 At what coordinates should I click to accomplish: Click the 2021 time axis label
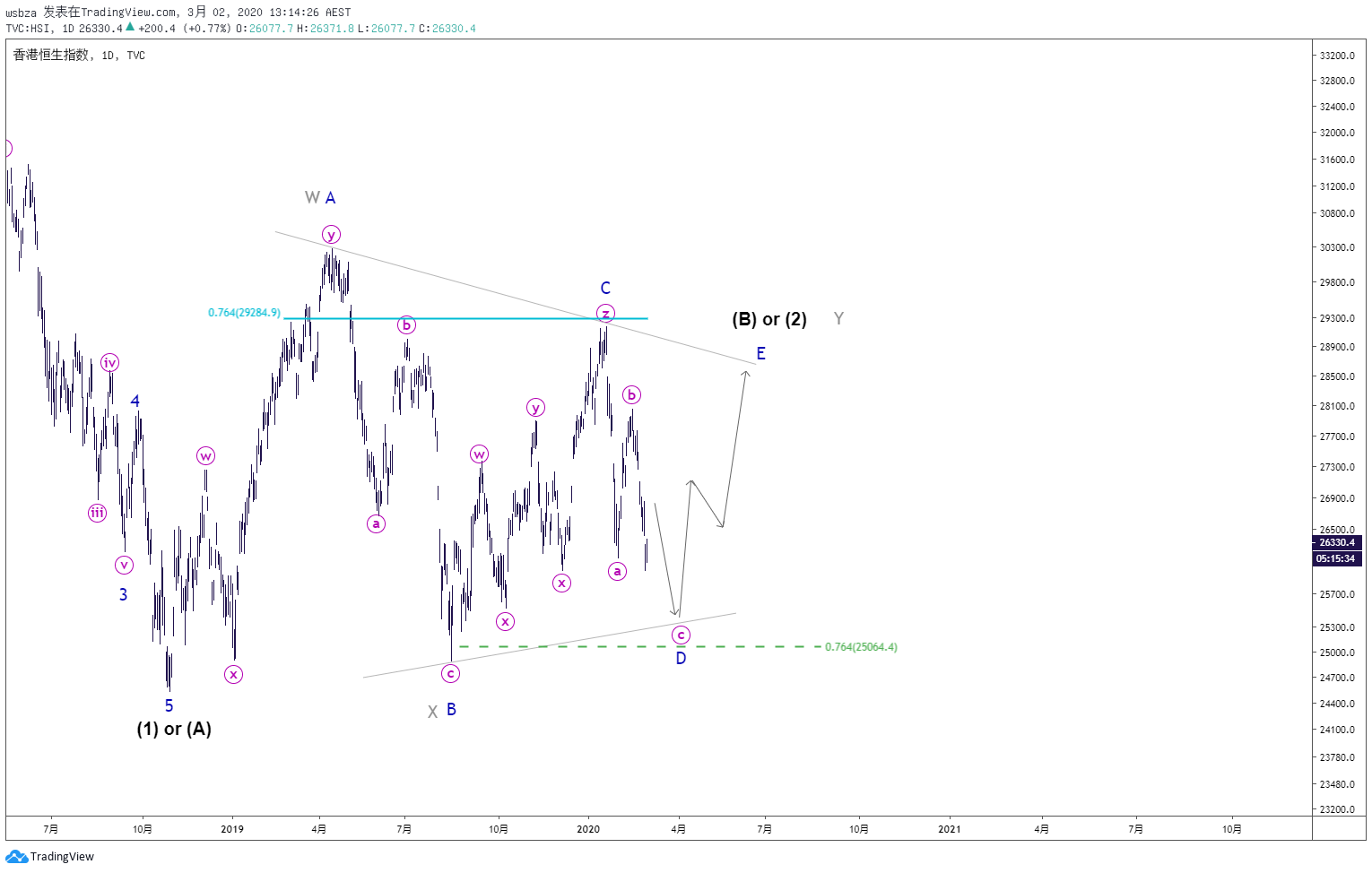pos(949,829)
